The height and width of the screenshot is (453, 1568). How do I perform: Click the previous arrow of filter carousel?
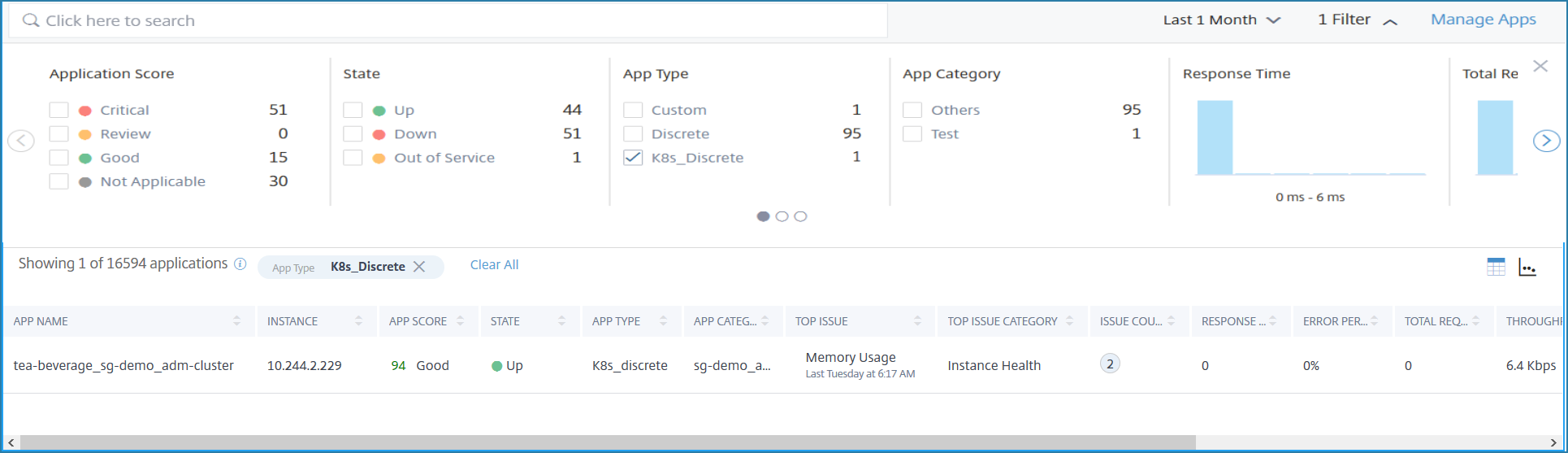point(21,141)
